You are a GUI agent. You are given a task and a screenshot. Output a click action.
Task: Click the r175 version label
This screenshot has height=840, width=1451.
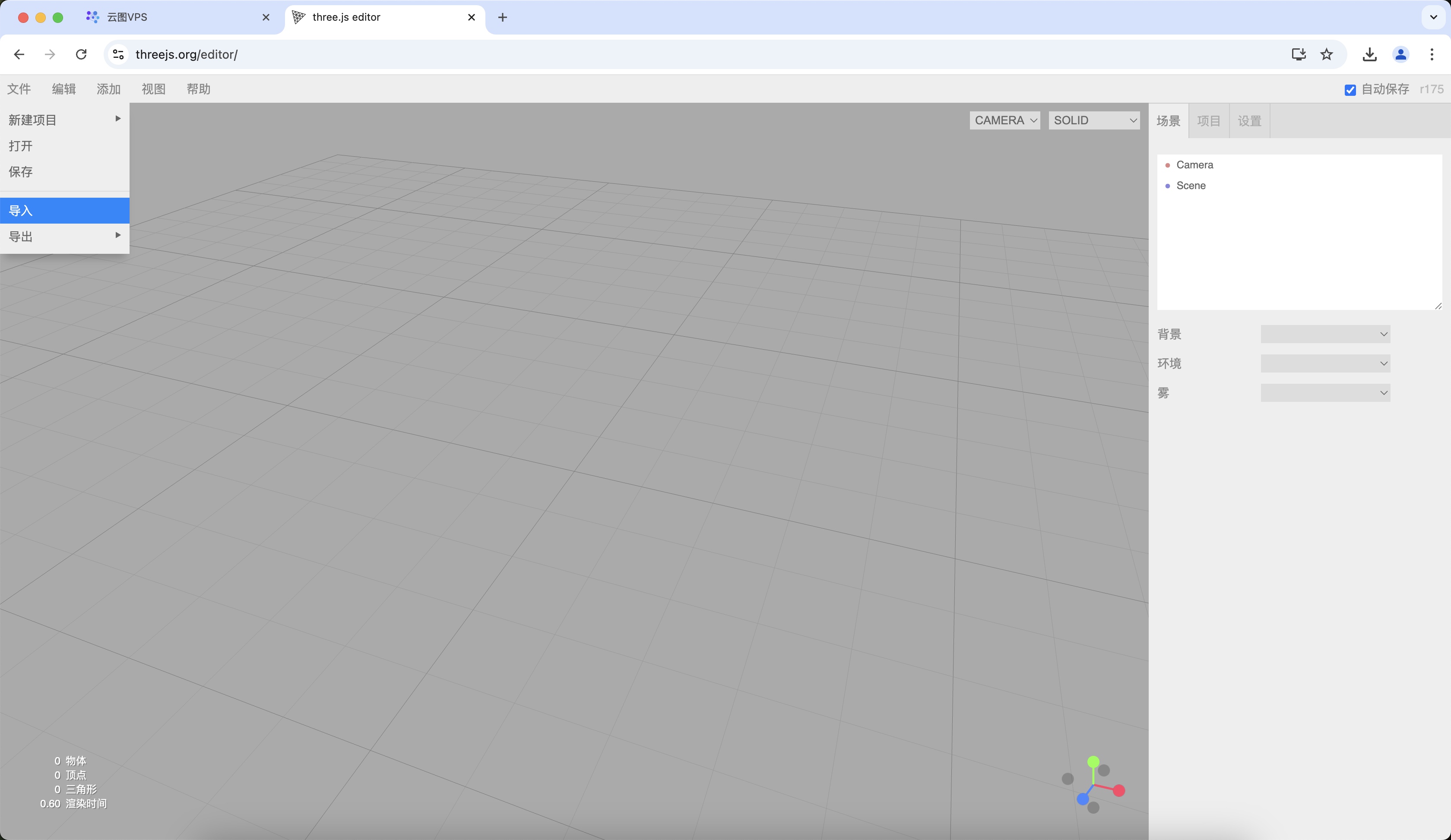pos(1432,89)
